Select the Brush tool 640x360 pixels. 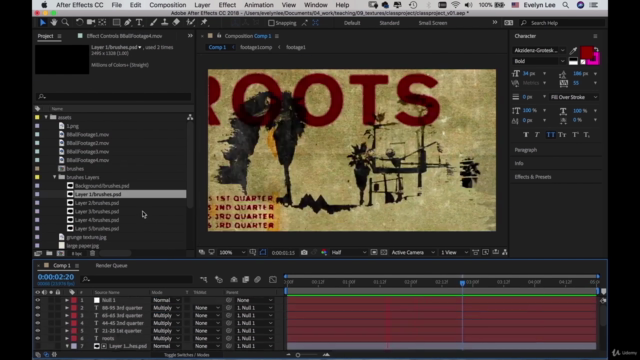(153, 23)
